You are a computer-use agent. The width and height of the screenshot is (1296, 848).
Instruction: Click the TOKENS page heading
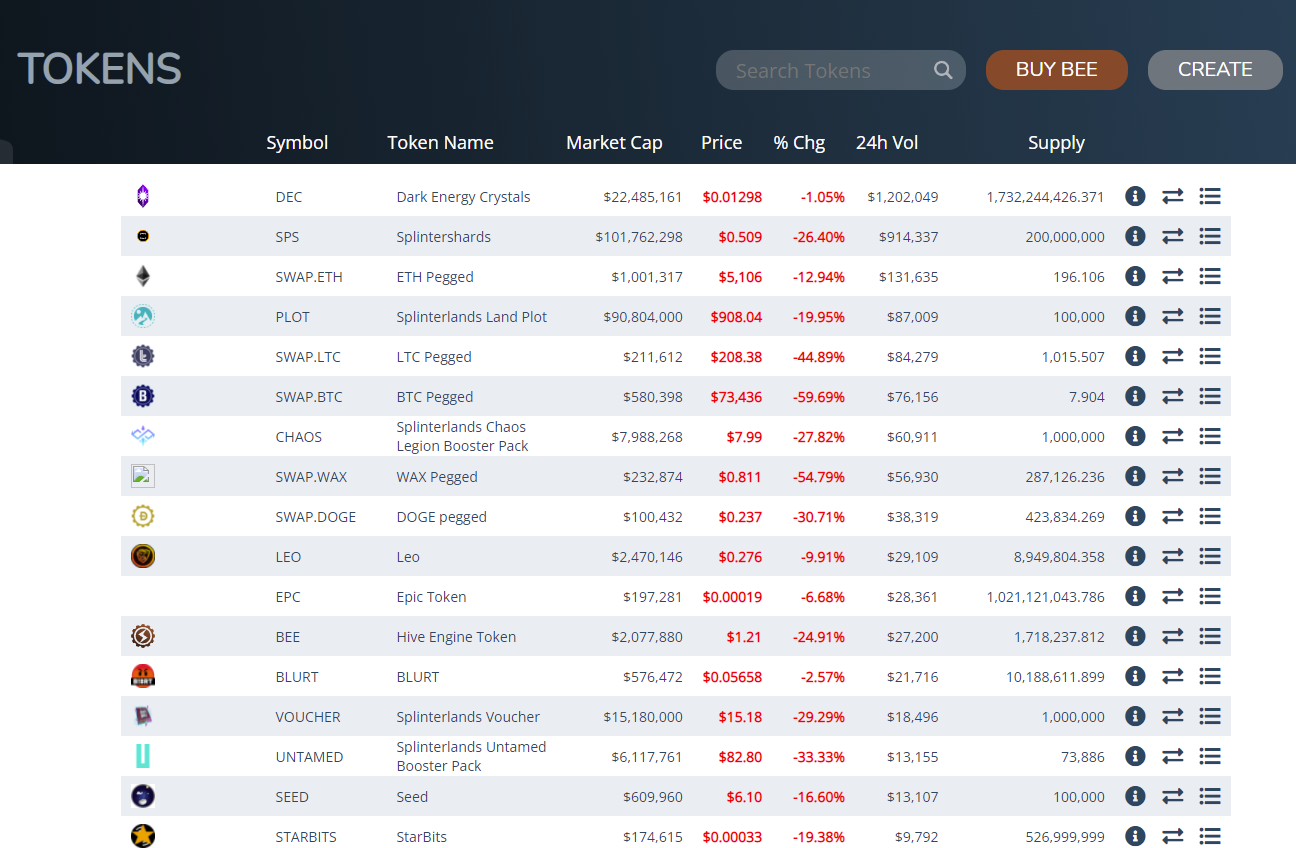100,69
